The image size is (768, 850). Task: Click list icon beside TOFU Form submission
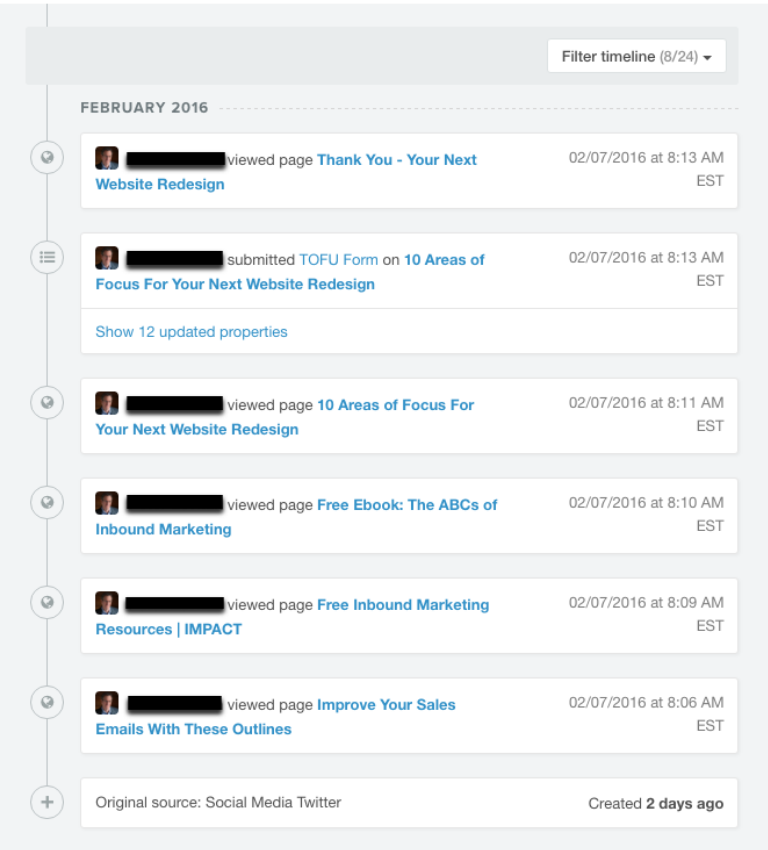pyautogui.click(x=47, y=258)
